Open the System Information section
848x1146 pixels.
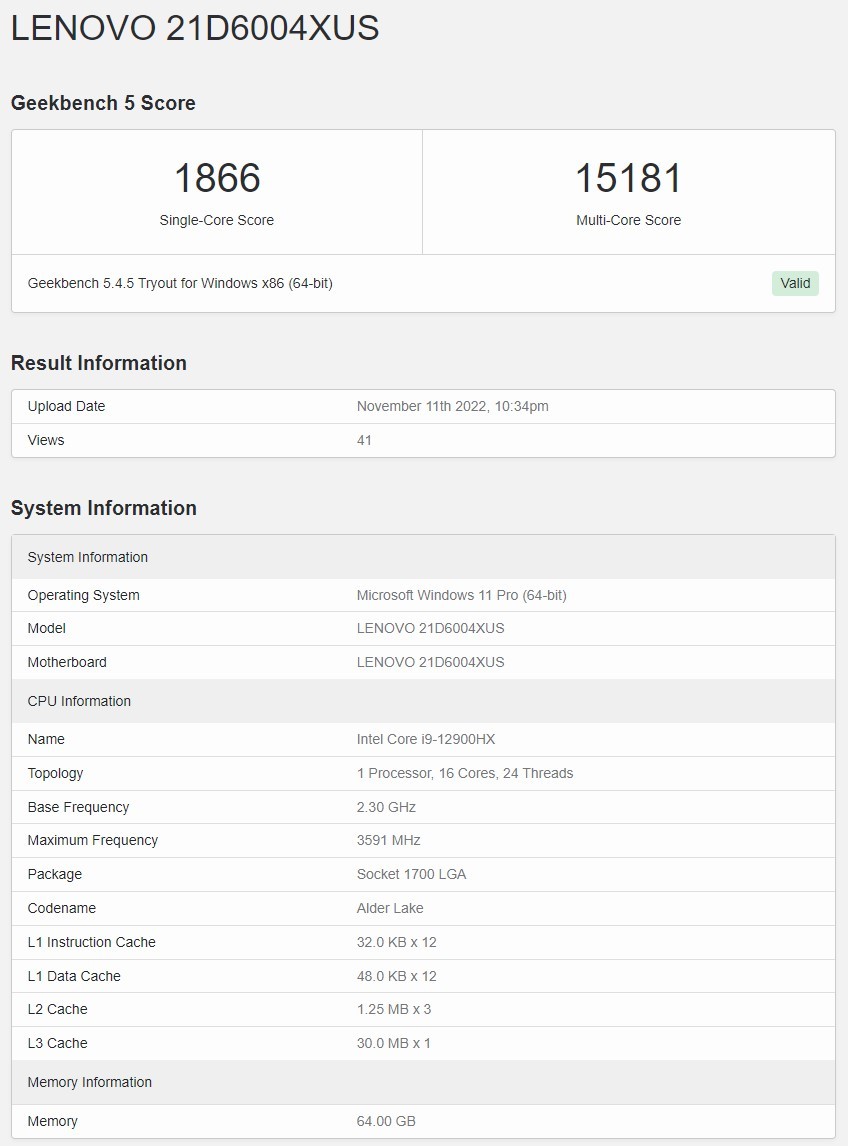104,508
